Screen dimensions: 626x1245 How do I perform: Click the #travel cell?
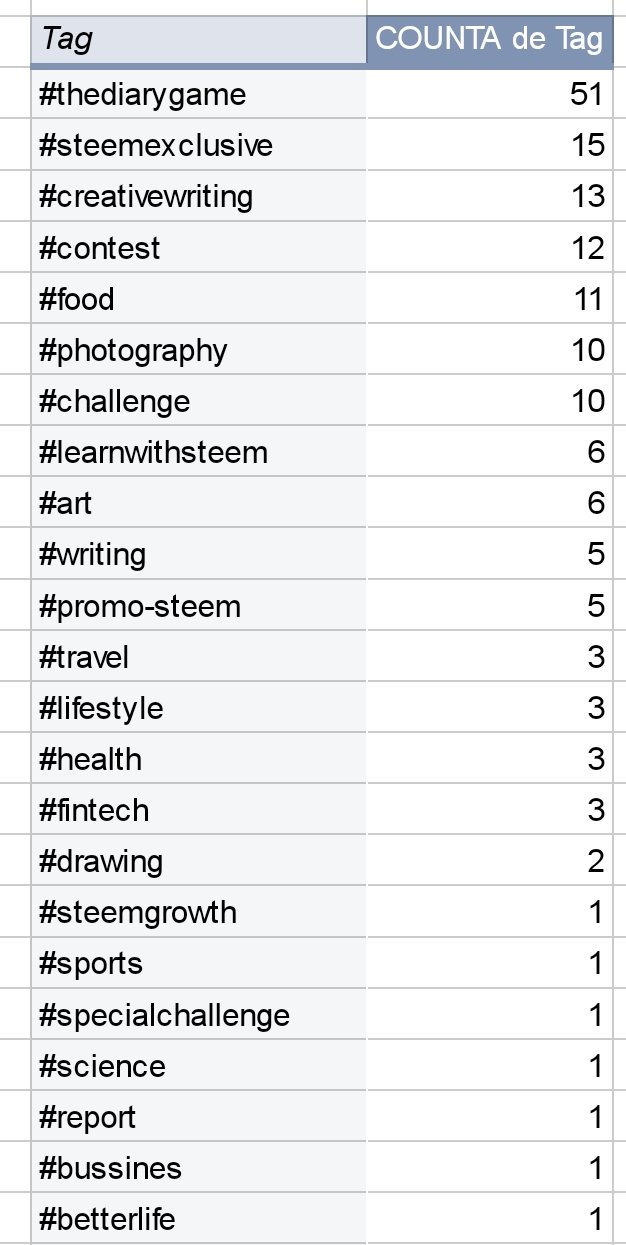(x=198, y=657)
